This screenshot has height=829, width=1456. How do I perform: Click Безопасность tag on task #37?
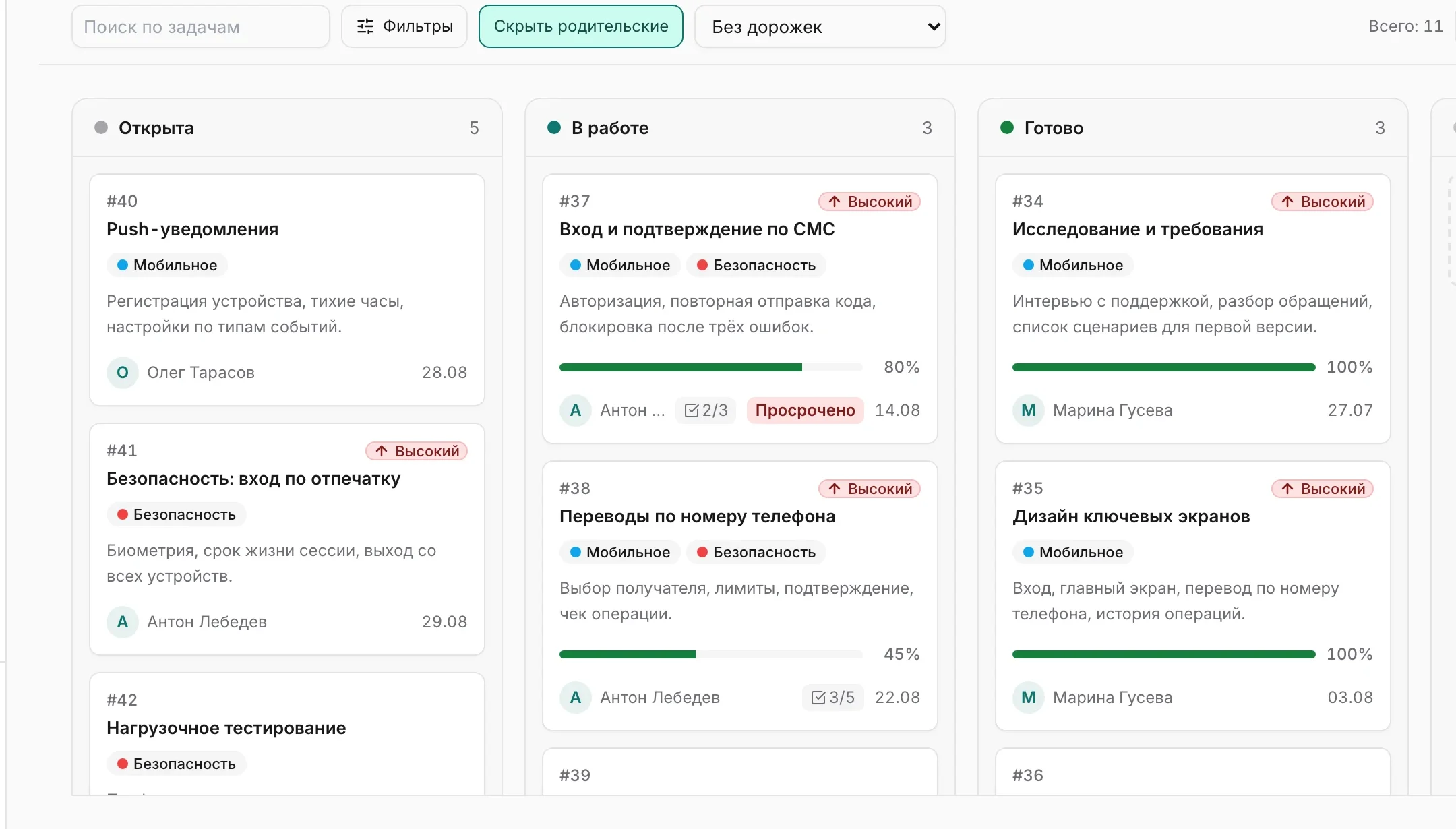point(756,265)
